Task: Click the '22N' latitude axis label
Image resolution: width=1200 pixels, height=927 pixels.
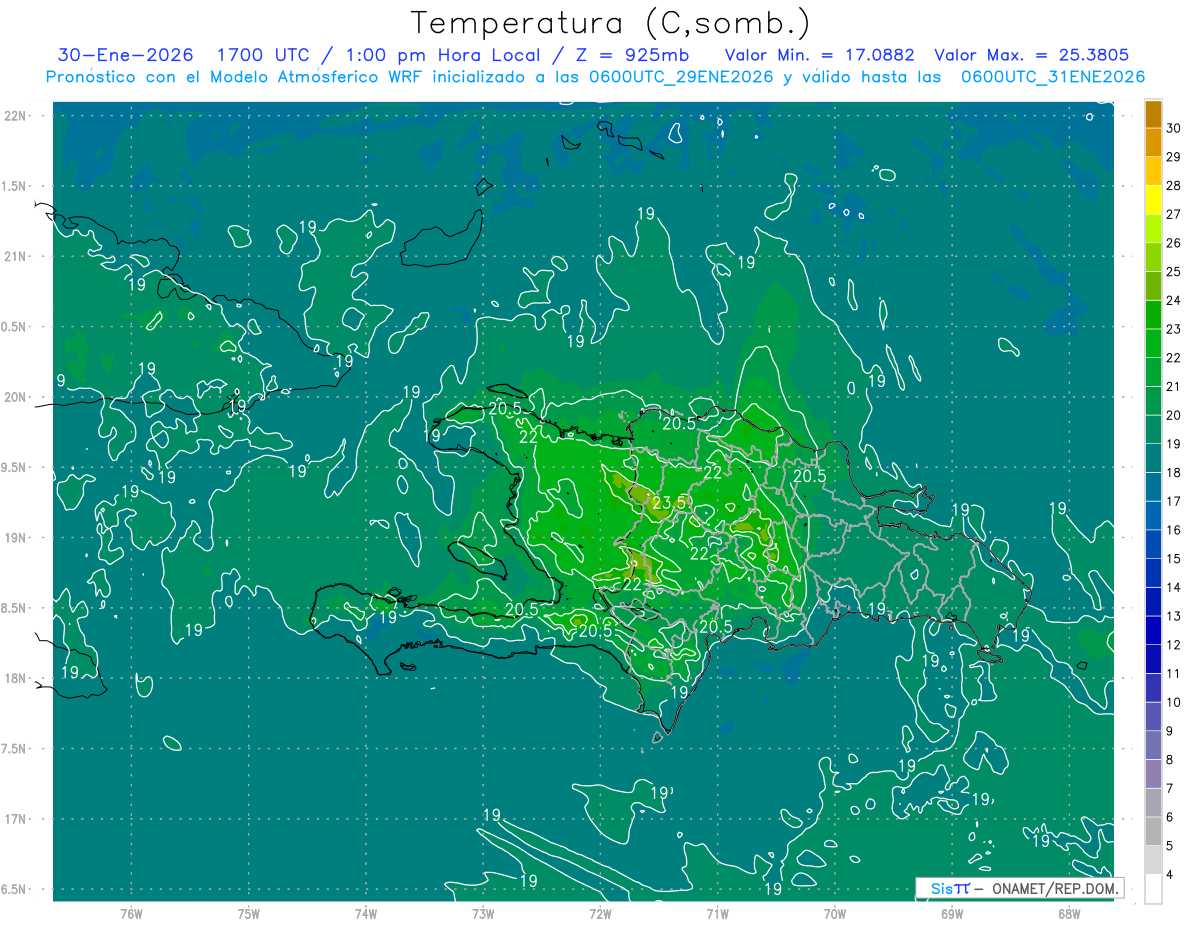Action: coord(15,116)
